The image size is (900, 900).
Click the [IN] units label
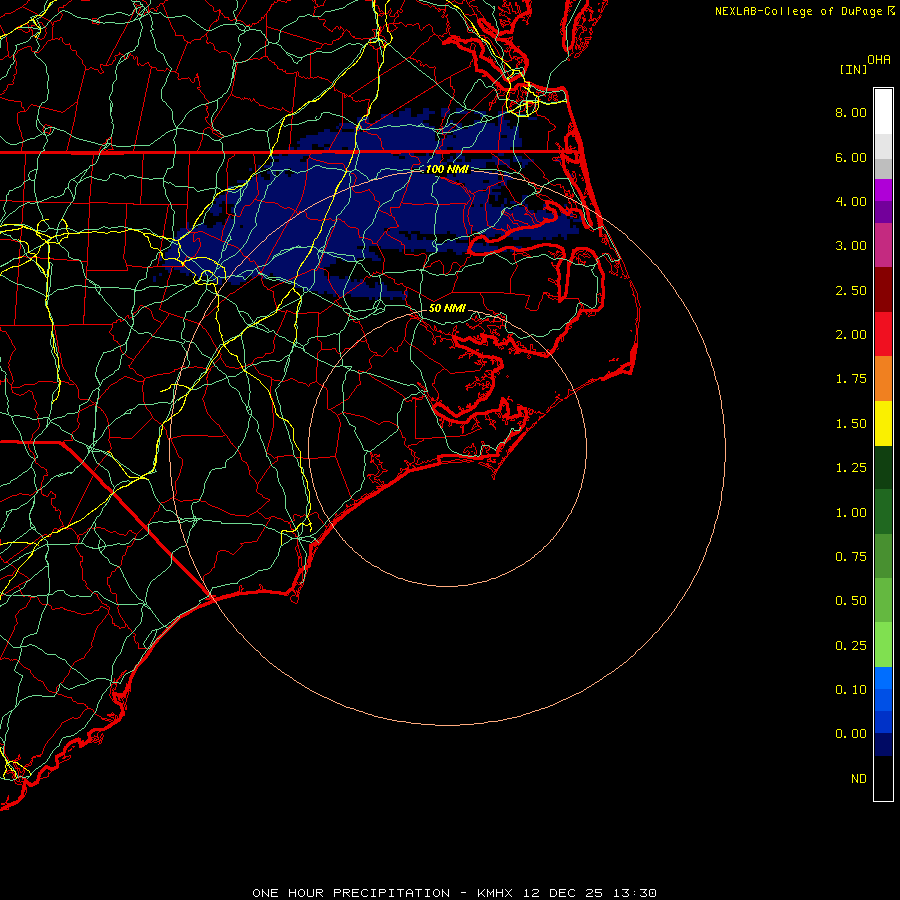pyautogui.click(x=853, y=69)
